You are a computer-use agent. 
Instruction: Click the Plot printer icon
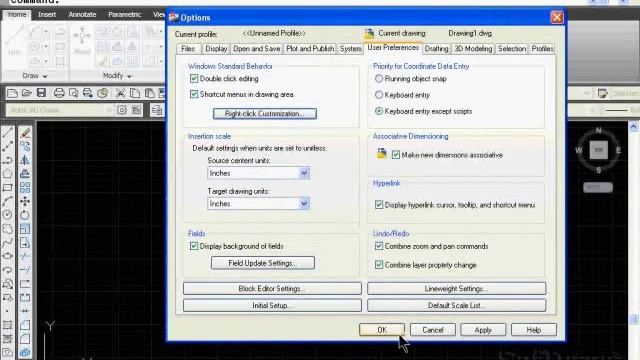59,93
